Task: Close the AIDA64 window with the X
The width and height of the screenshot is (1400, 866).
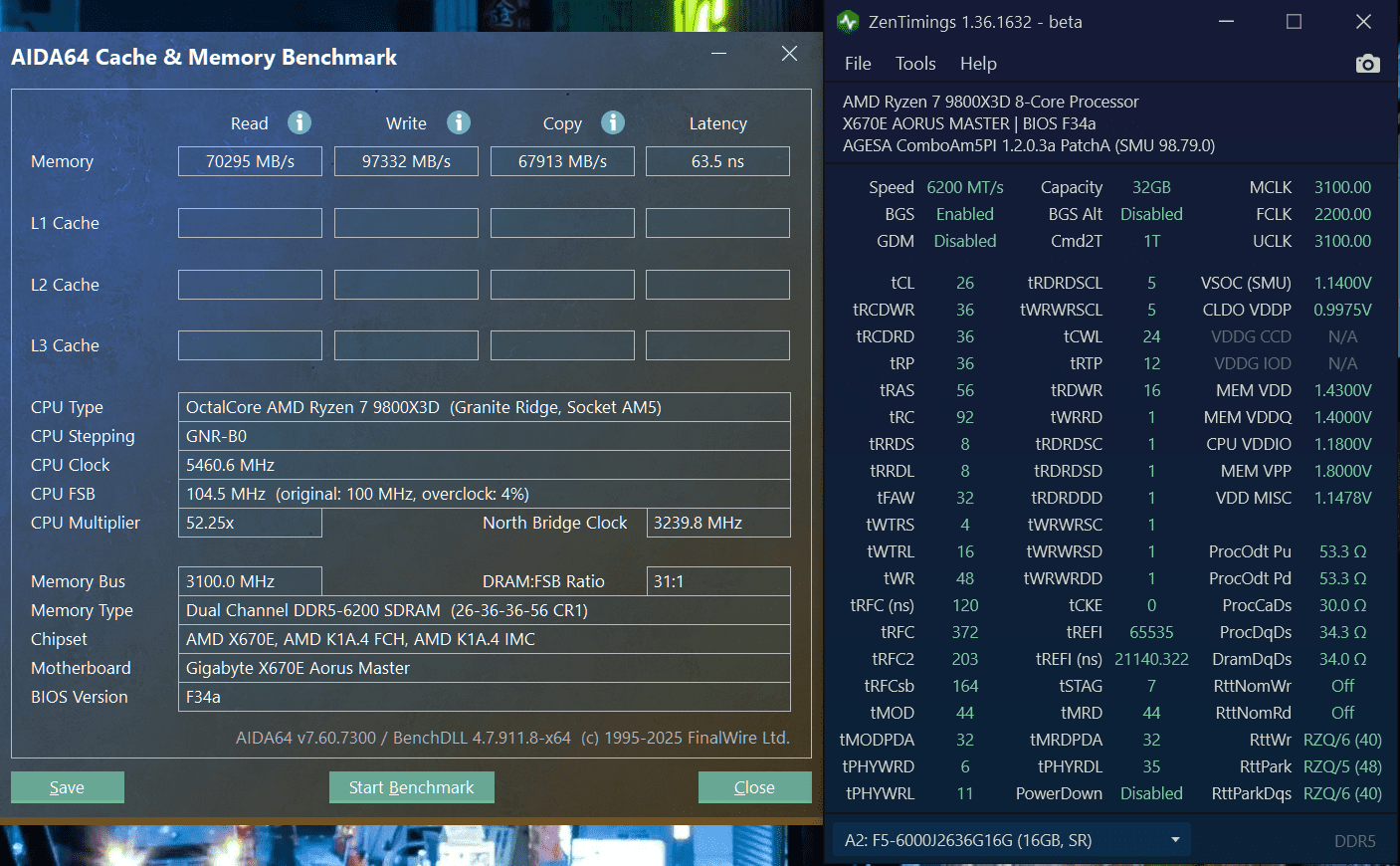Action: point(789,54)
